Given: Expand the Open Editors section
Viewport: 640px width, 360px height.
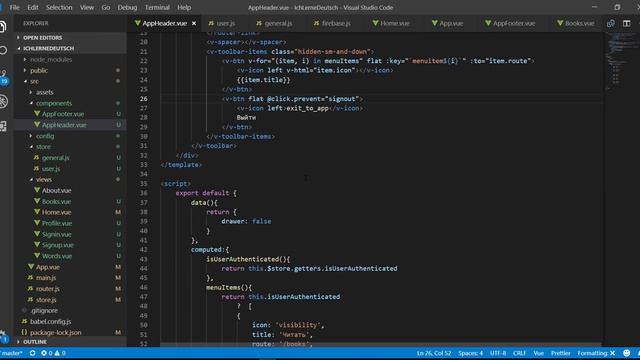Looking at the screenshot, I should pos(70,38).
